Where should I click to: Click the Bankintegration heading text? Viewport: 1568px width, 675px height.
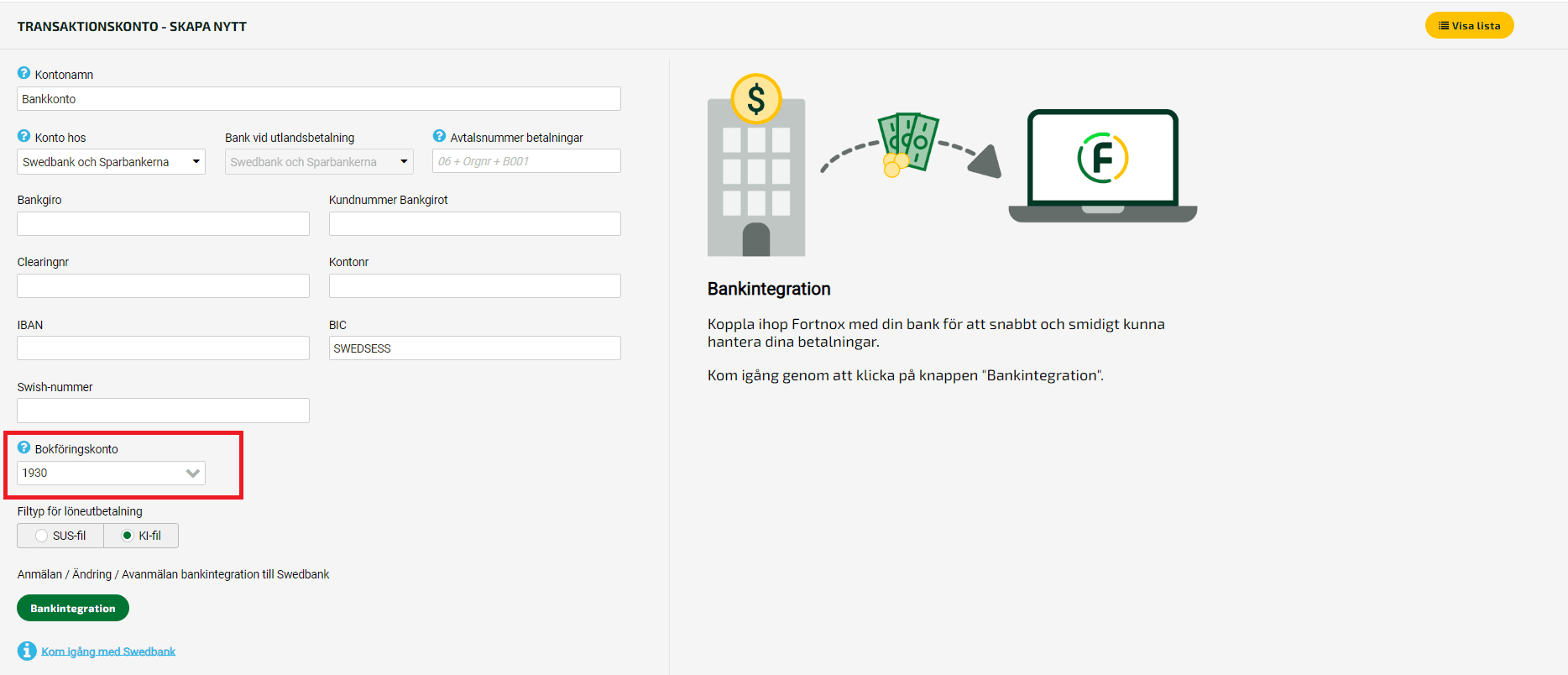[769, 289]
